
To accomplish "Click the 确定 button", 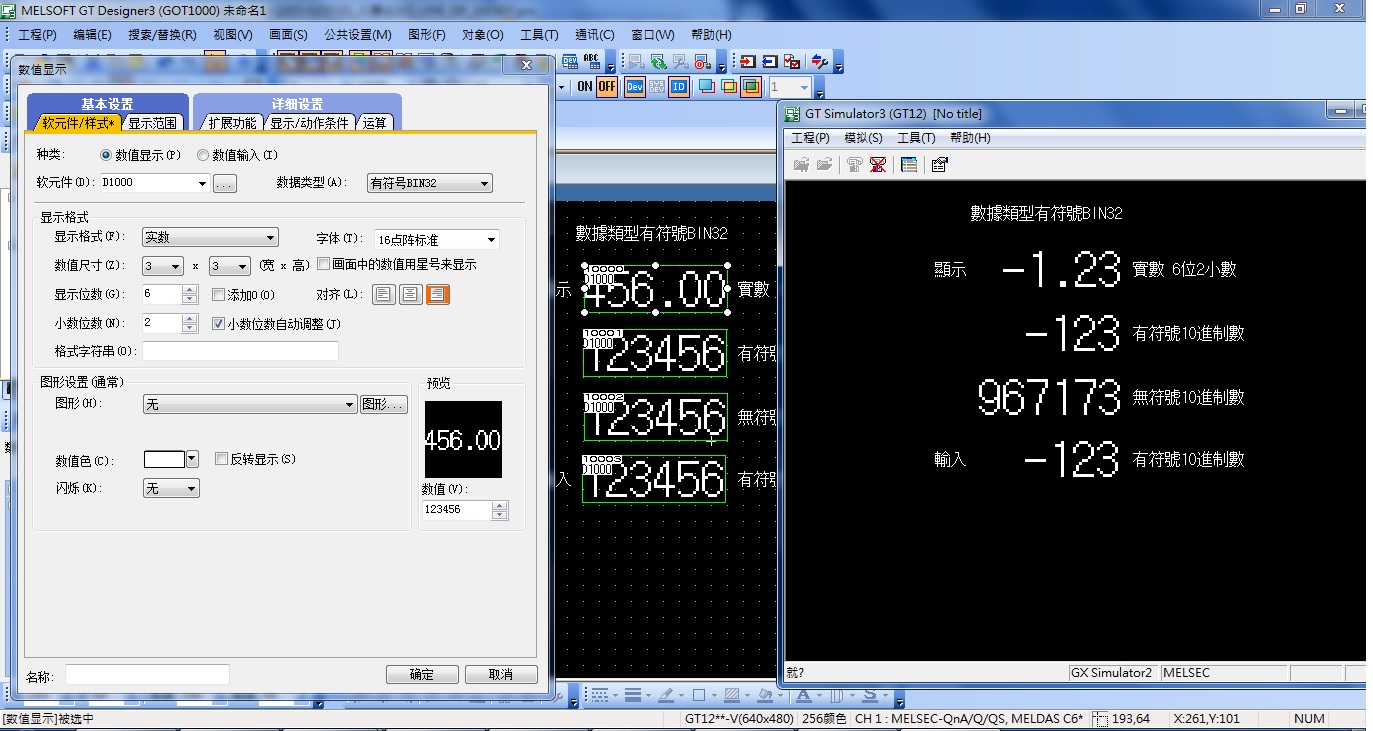I will pos(422,675).
